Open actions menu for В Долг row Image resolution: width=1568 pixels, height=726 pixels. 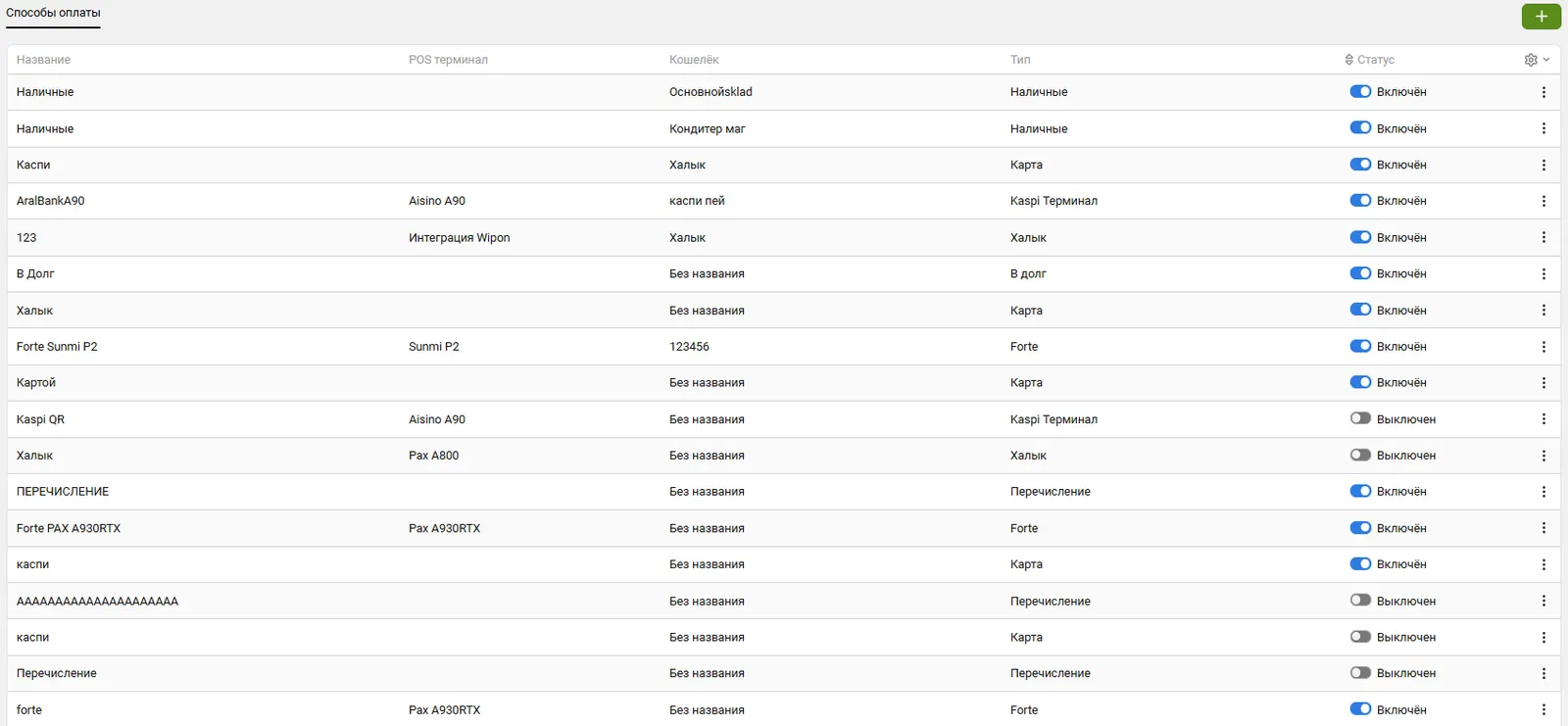pos(1543,274)
